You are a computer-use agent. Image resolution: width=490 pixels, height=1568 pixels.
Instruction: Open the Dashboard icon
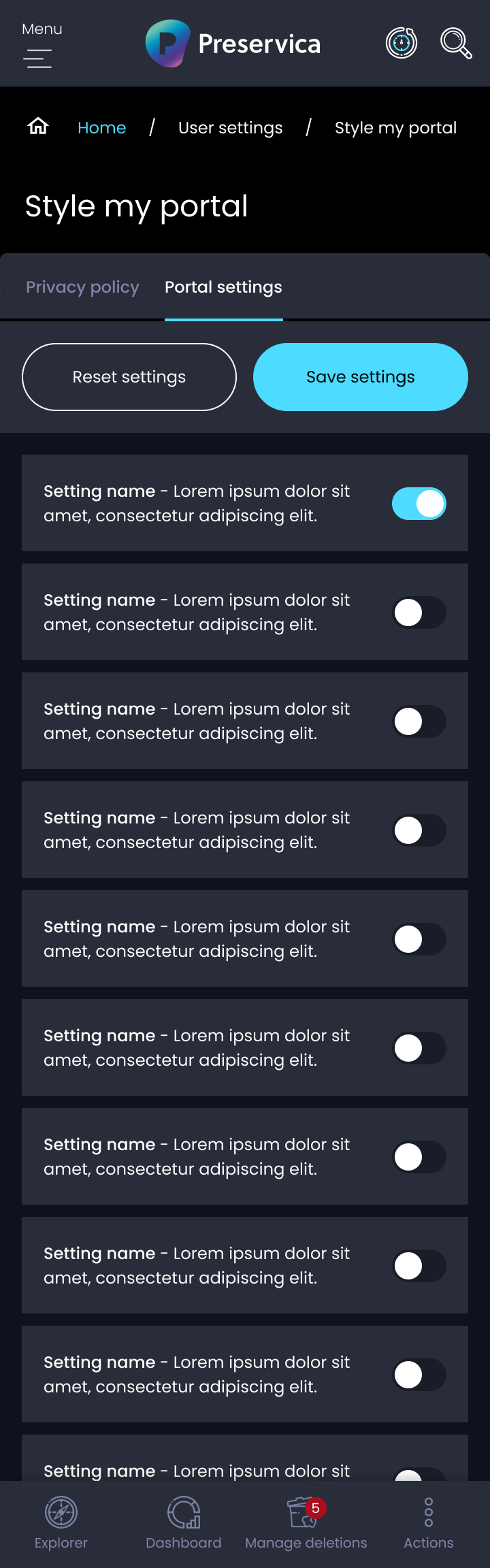point(184,1512)
